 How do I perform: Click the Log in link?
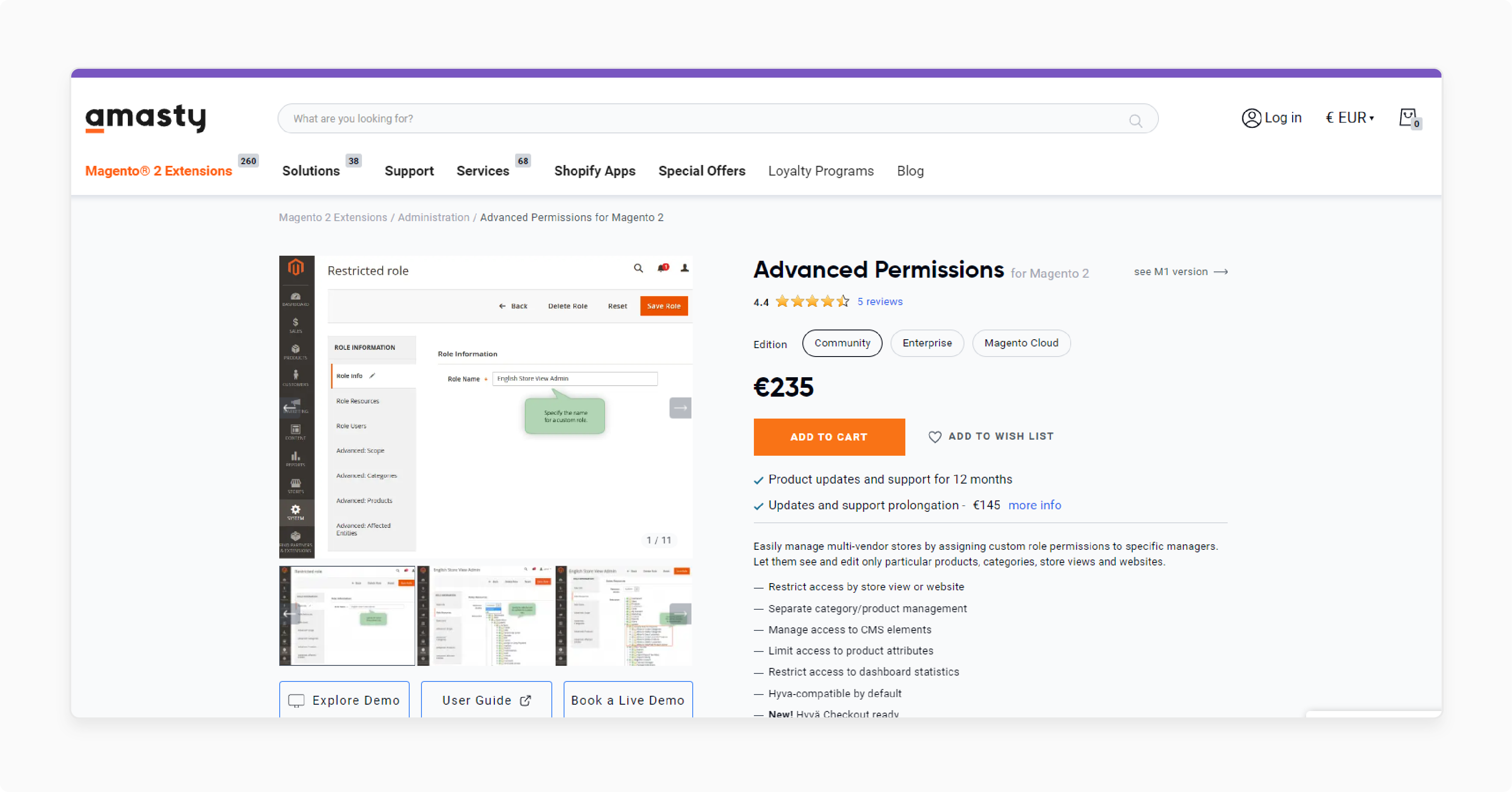(x=1282, y=118)
